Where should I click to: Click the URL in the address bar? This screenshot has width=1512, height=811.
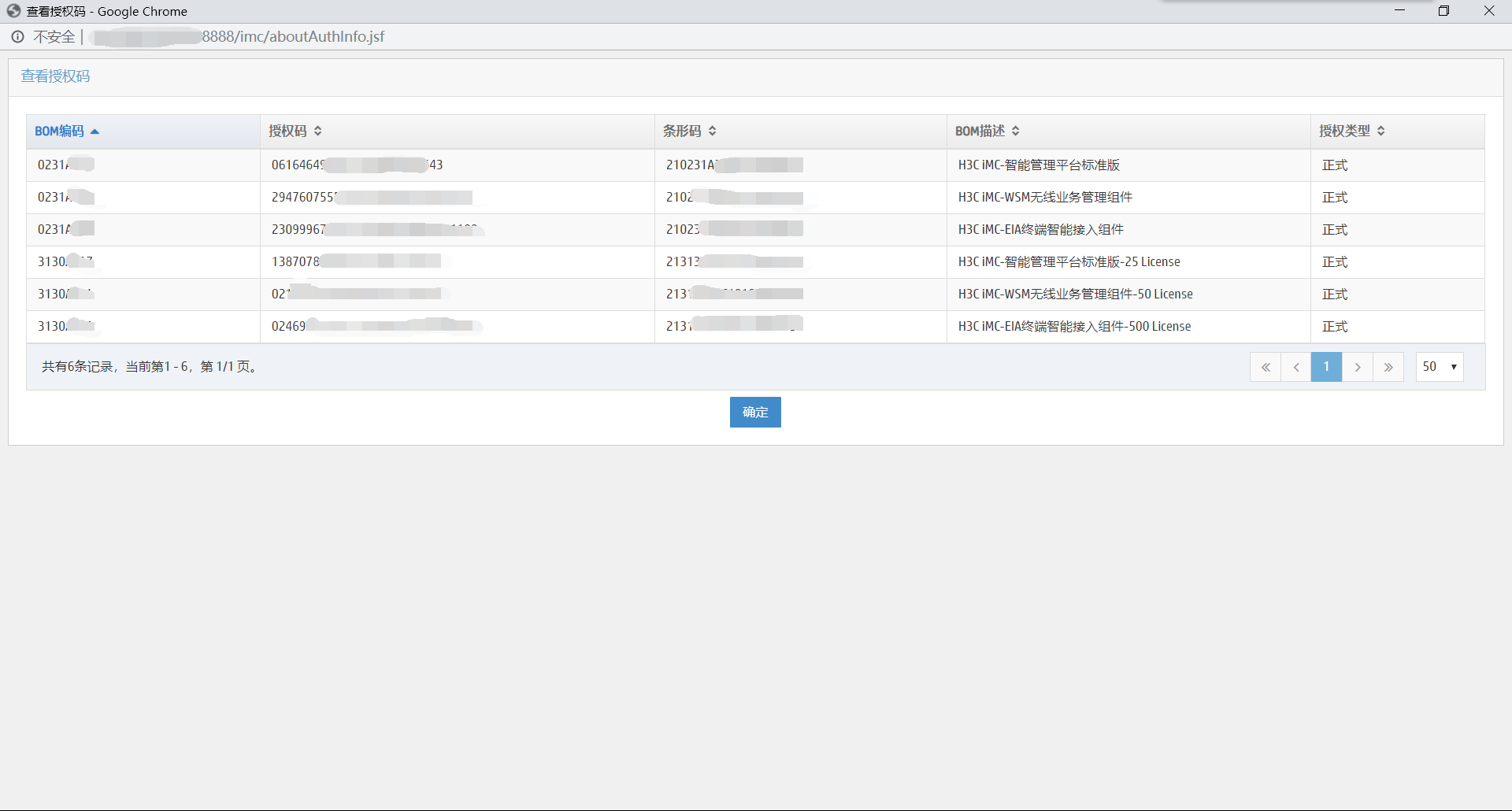point(238,37)
